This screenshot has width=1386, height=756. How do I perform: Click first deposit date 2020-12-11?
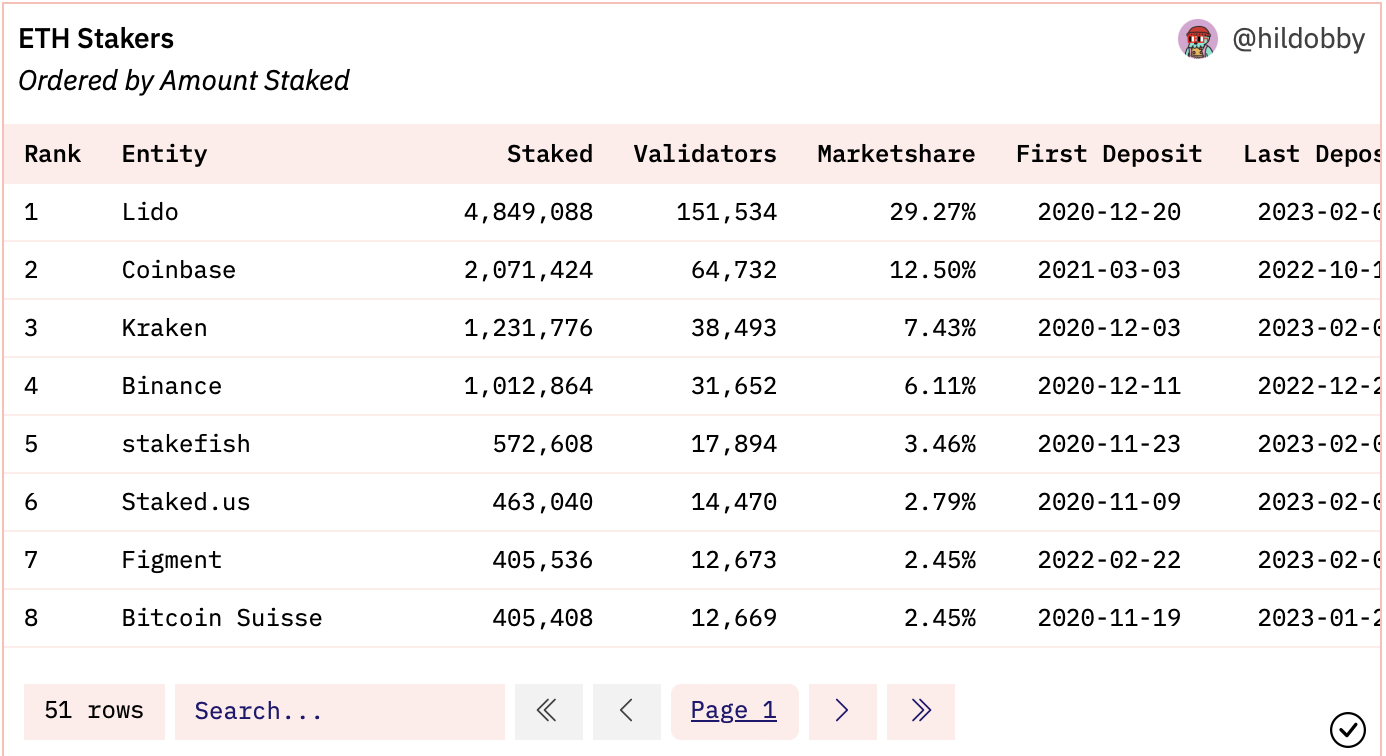click(x=1109, y=386)
